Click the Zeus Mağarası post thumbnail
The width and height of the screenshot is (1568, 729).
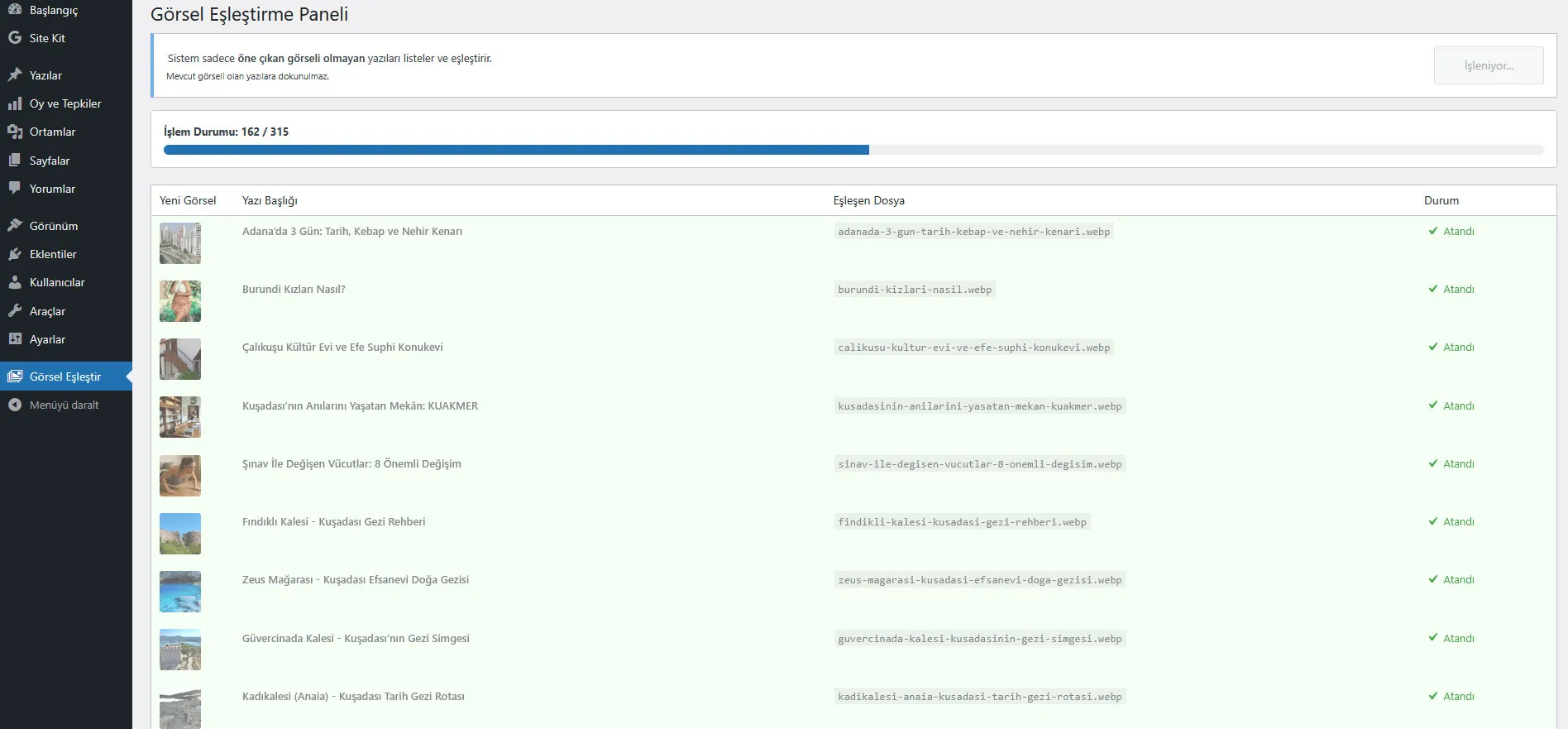(180, 592)
